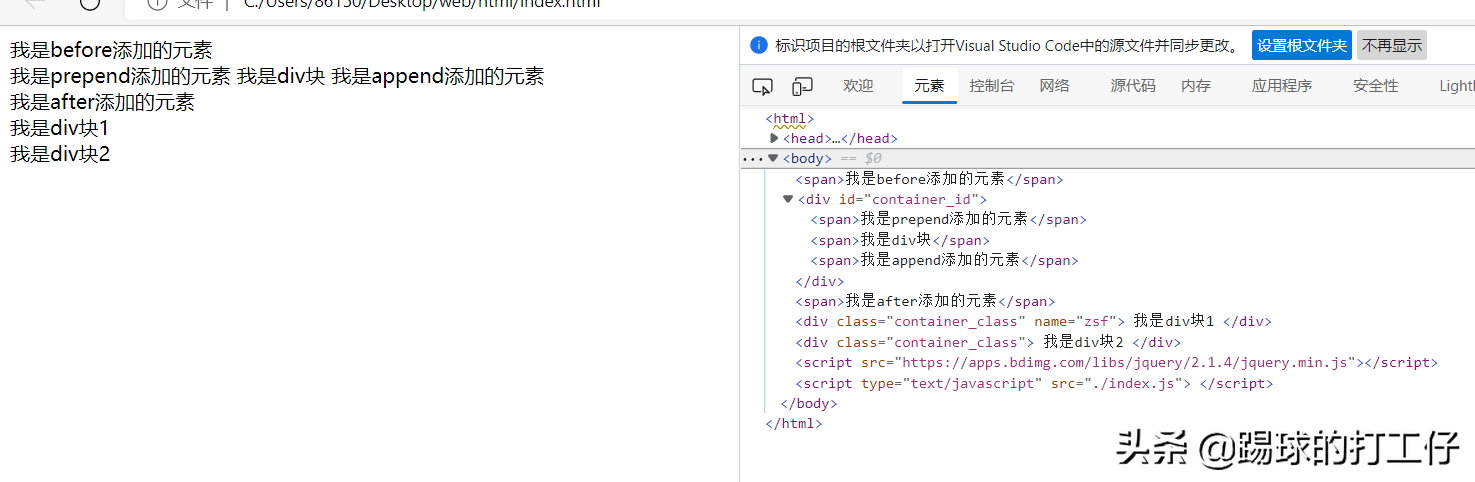The image size is (1475, 482).
Task: Select the span 我是before添加的元素 node
Action: 929,179
